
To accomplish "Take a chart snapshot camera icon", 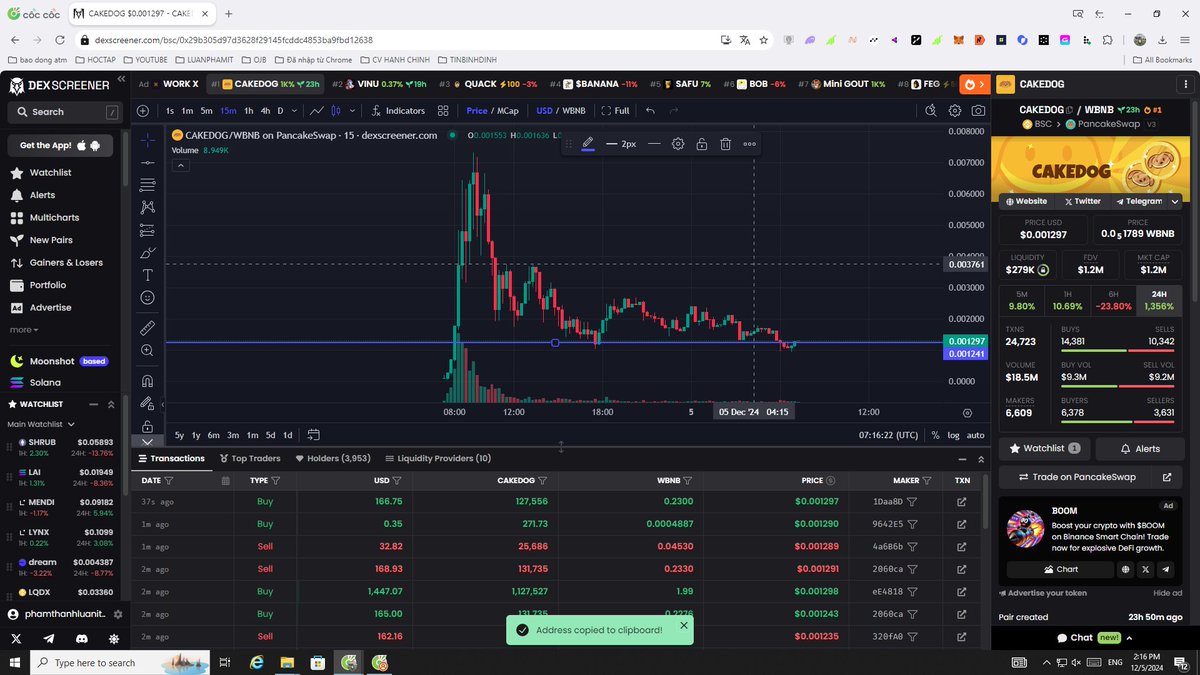I will point(978,111).
